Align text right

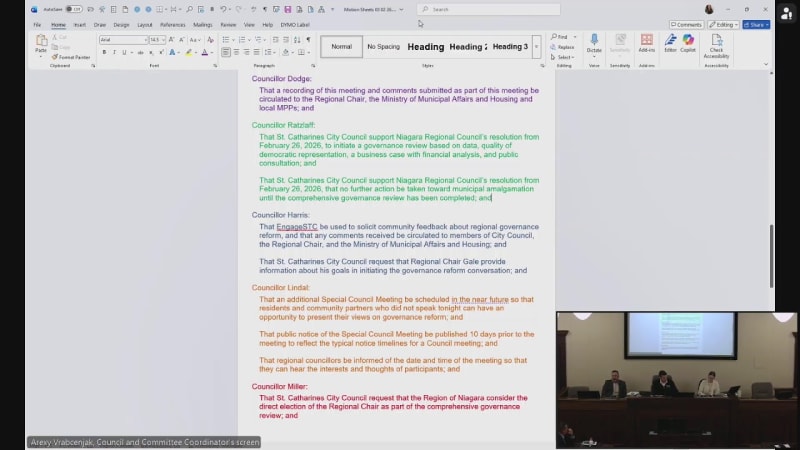pos(246,52)
